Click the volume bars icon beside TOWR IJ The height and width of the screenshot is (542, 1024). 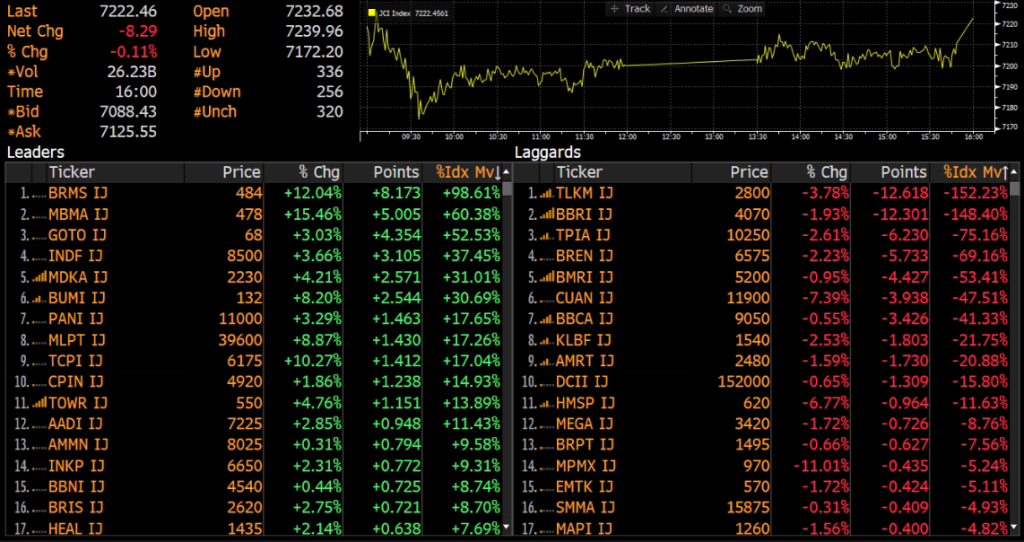tap(39, 404)
